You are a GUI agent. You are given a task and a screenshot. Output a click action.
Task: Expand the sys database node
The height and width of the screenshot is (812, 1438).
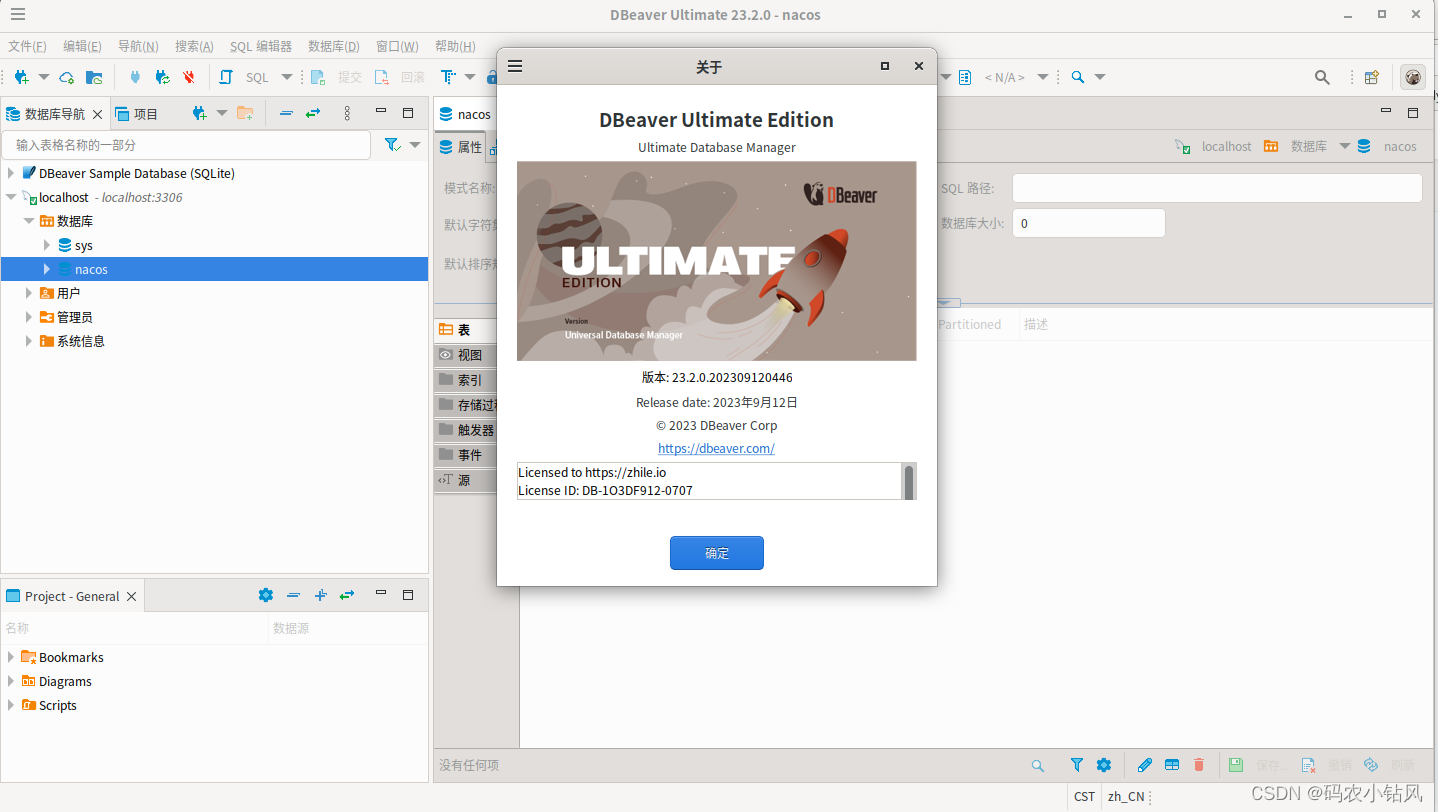(x=45, y=245)
